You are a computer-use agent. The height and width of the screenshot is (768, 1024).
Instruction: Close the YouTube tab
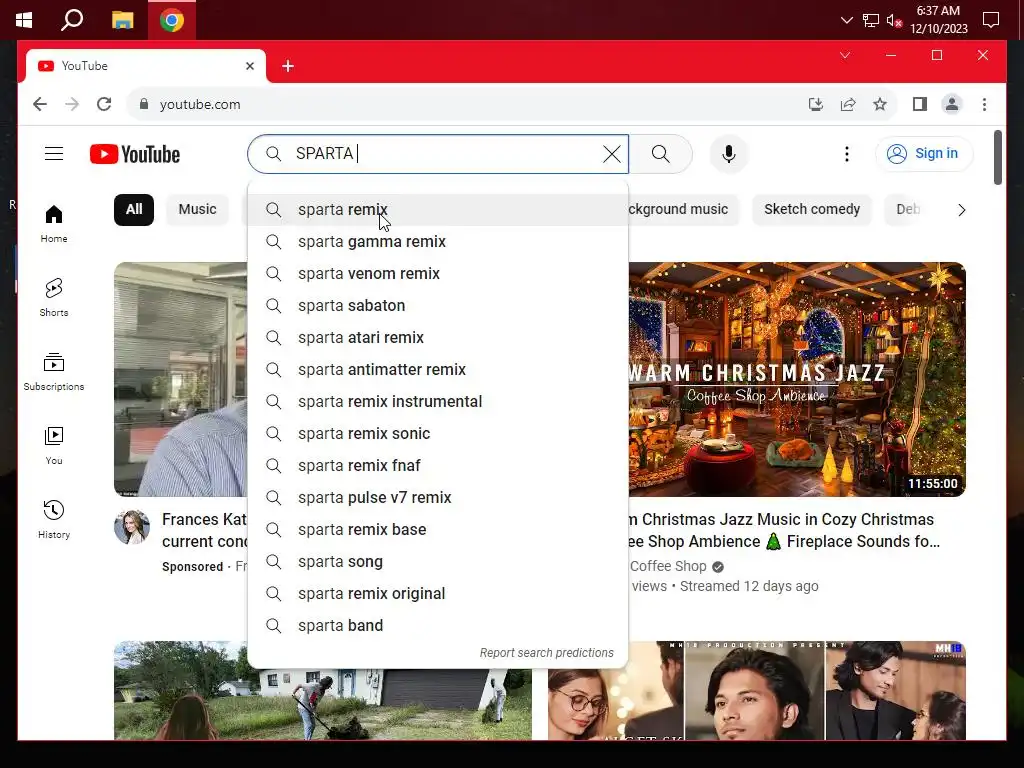click(x=249, y=66)
